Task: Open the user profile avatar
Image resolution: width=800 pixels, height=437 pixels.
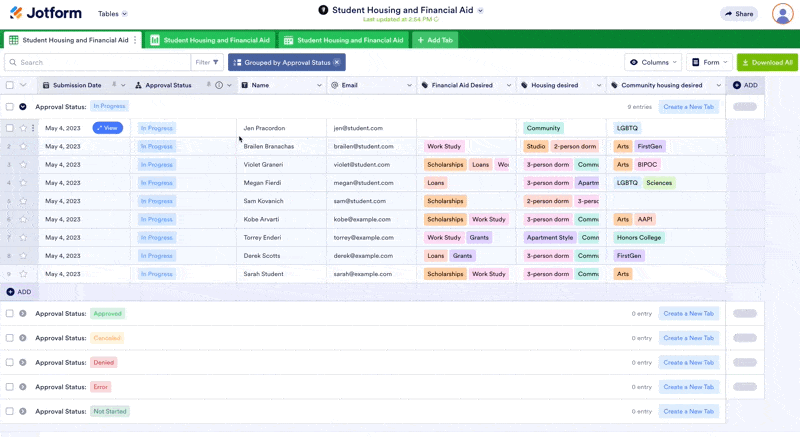Action: pyautogui.click(x=782, y=14)
